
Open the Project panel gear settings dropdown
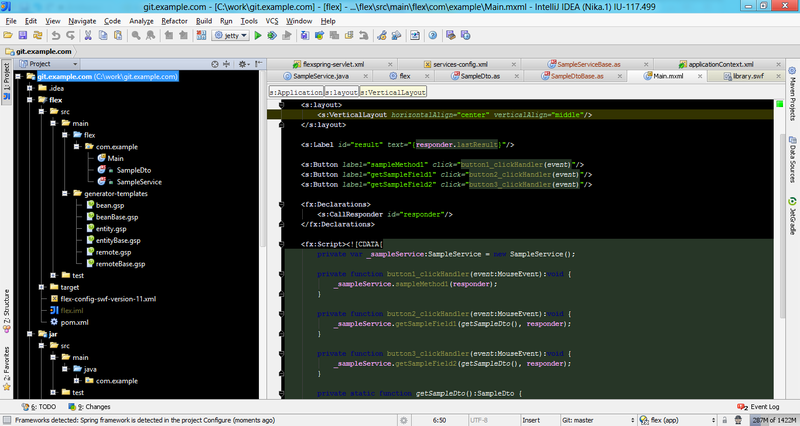(243, 64)
